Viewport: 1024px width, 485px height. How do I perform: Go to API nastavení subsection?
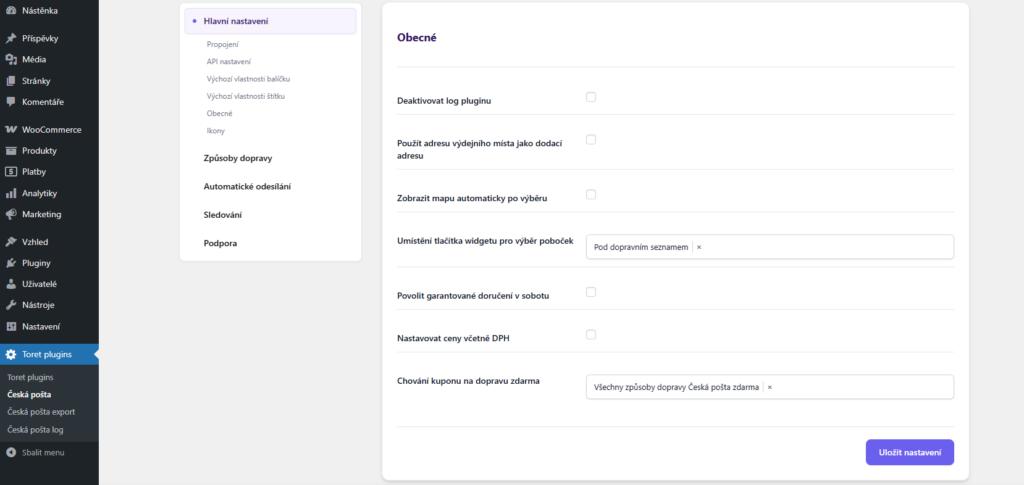(229, 61)
